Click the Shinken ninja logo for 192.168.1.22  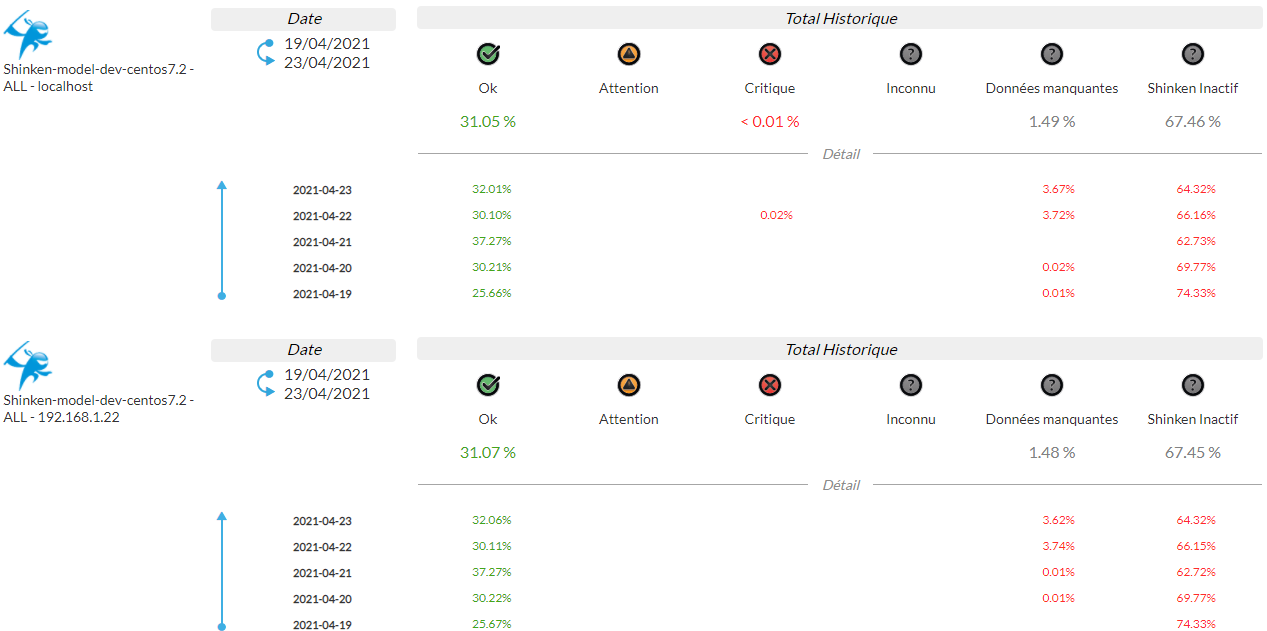click(28, 366)
